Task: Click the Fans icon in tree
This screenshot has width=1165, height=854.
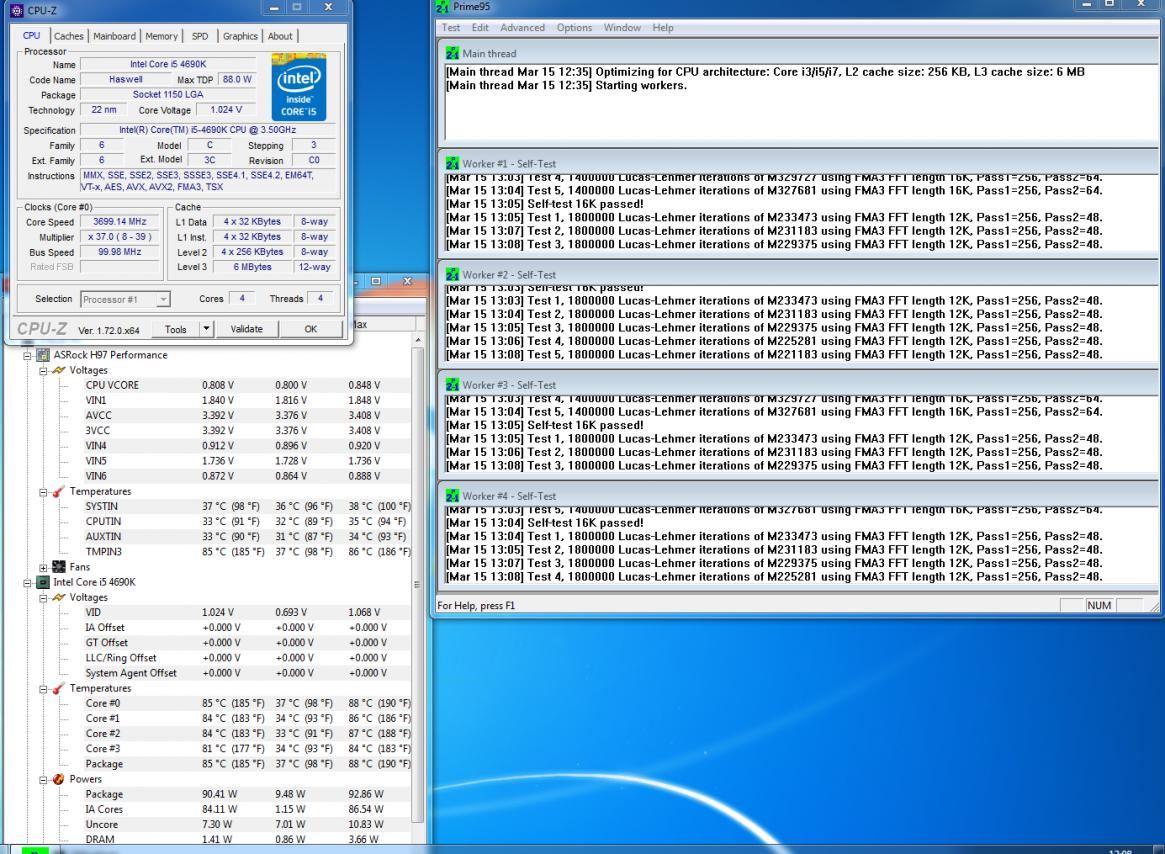Action: pyautogui.click(x=59, y=566)
